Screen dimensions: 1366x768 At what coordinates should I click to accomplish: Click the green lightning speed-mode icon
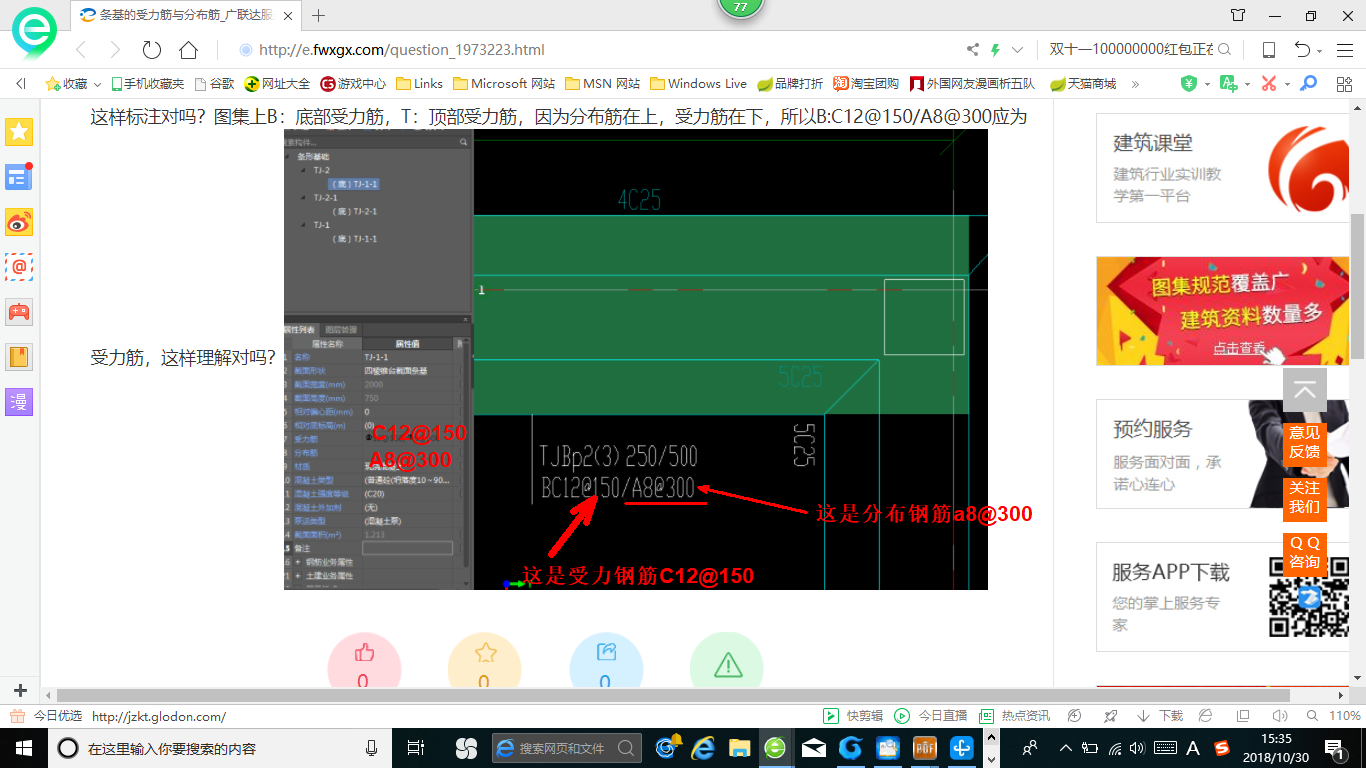(x=995, y=50)
